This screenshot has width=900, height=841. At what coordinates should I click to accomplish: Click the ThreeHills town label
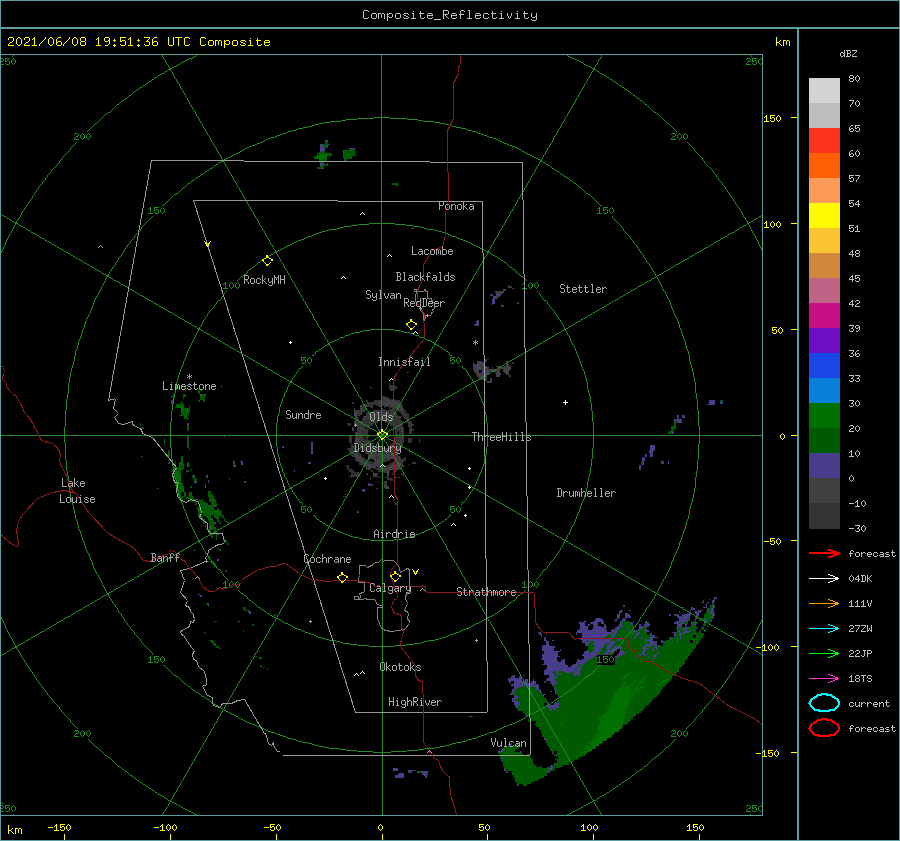[x=501, y=437]
